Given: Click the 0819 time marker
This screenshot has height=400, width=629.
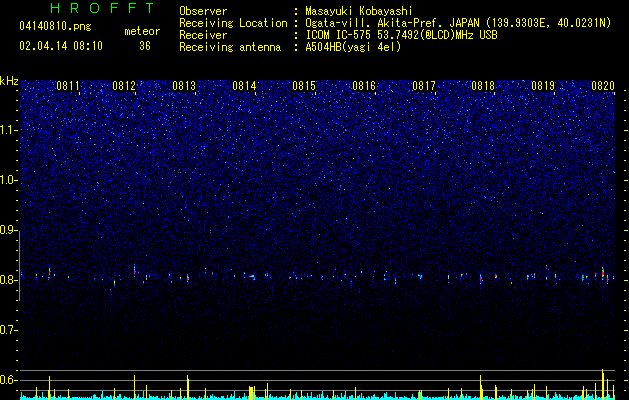Looking at the screenshot, I should coord(543,86).
